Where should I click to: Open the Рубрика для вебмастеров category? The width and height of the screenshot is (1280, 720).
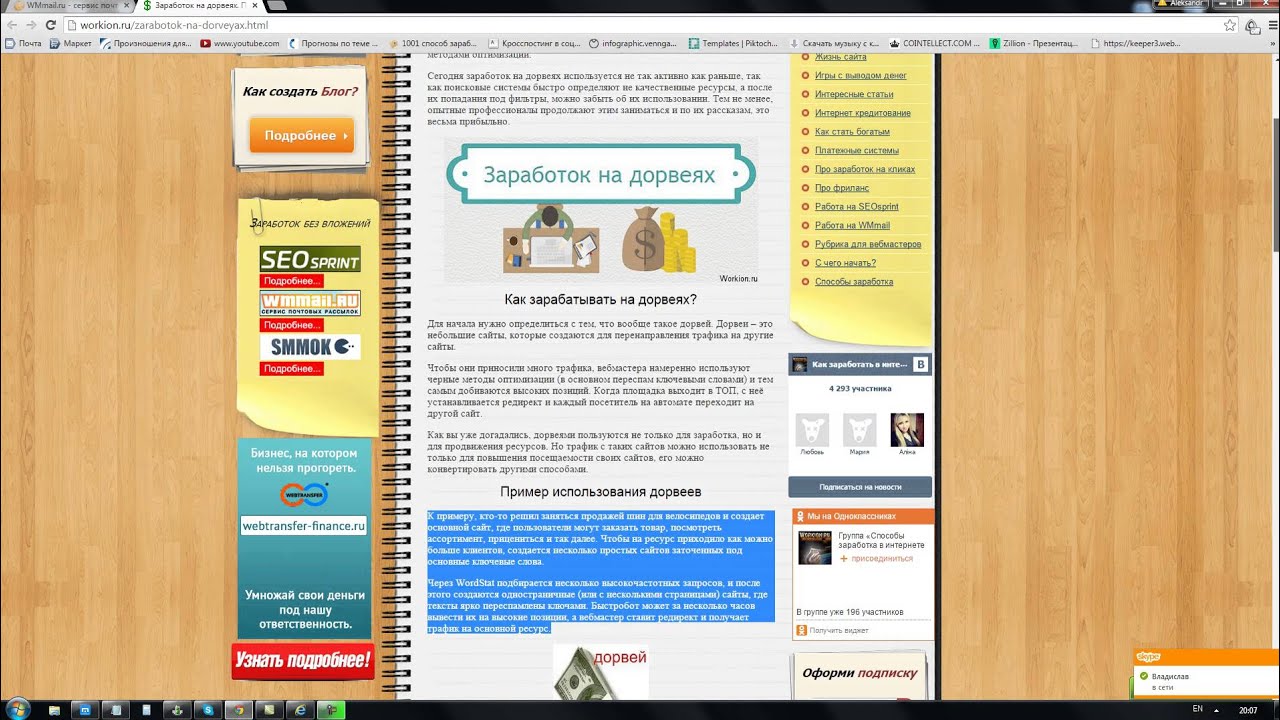868,244
